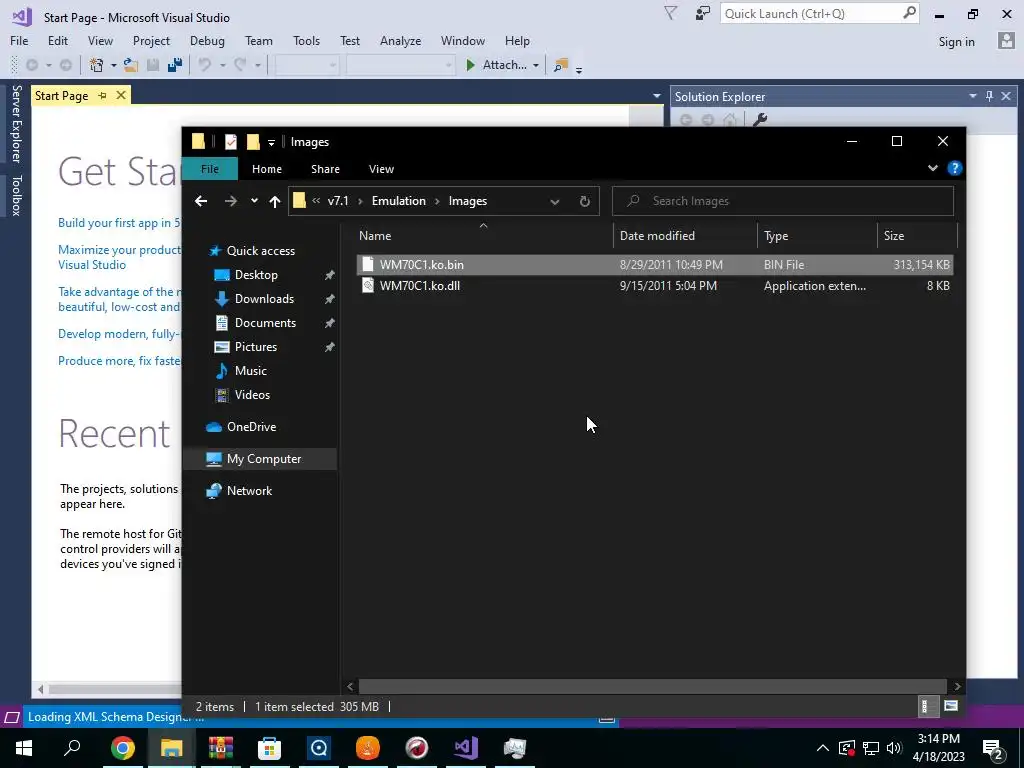This screenshot has width=1024, height=768.
Task: Expand the Explorer ribbon with chevron
Action: tap(933, 168)
